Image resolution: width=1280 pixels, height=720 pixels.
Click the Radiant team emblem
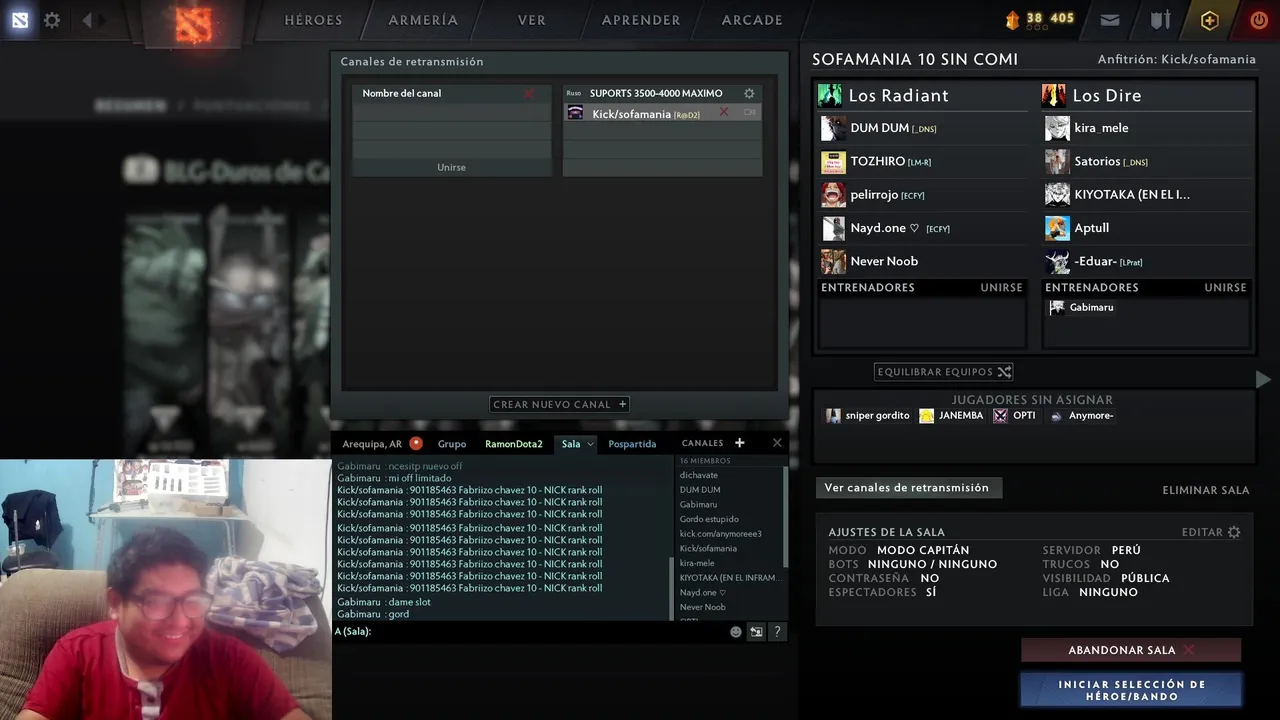830,95
